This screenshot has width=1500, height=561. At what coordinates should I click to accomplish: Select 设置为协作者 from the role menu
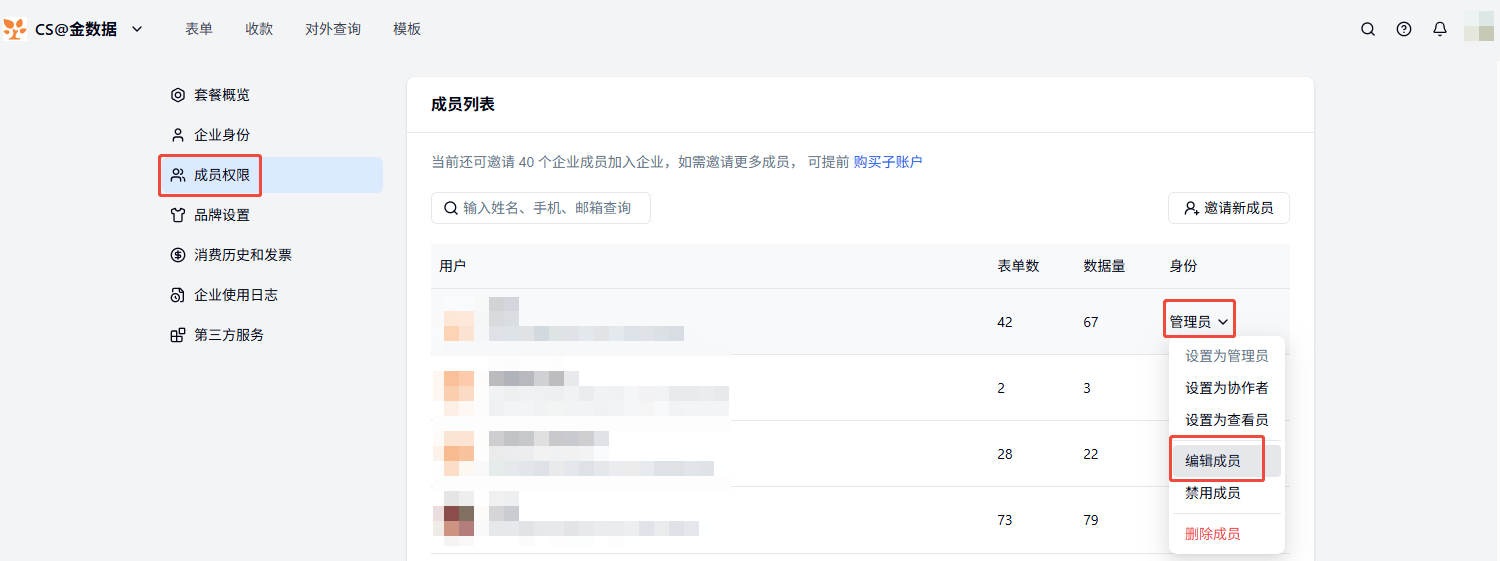click(1226, 388)
